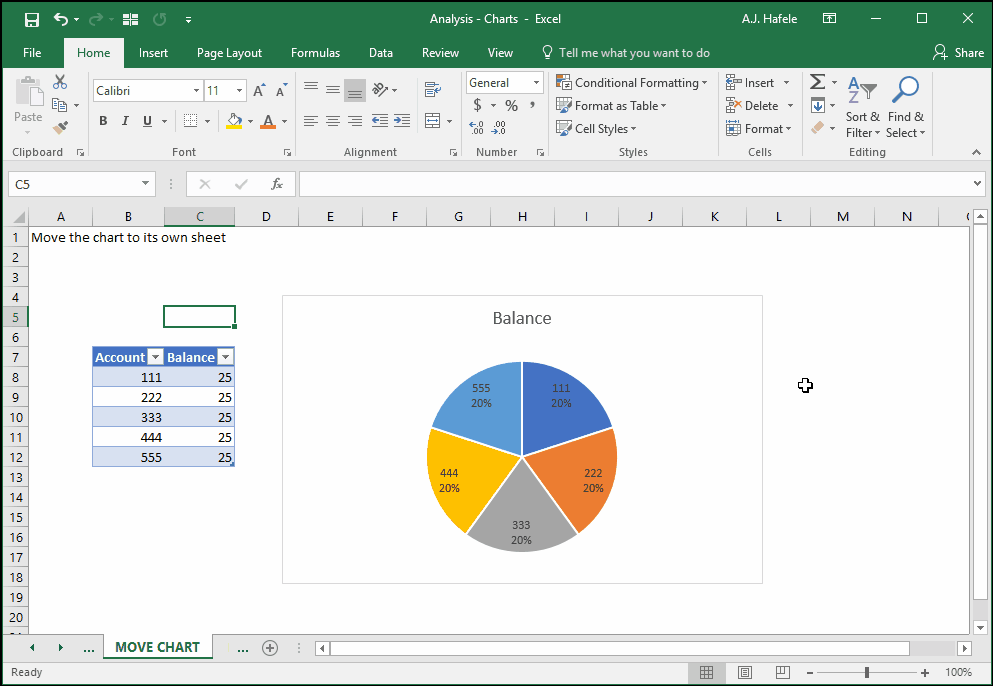Open the Balance column filter dropdown
This screenshot has height=686, width=993.
point(225,357)
